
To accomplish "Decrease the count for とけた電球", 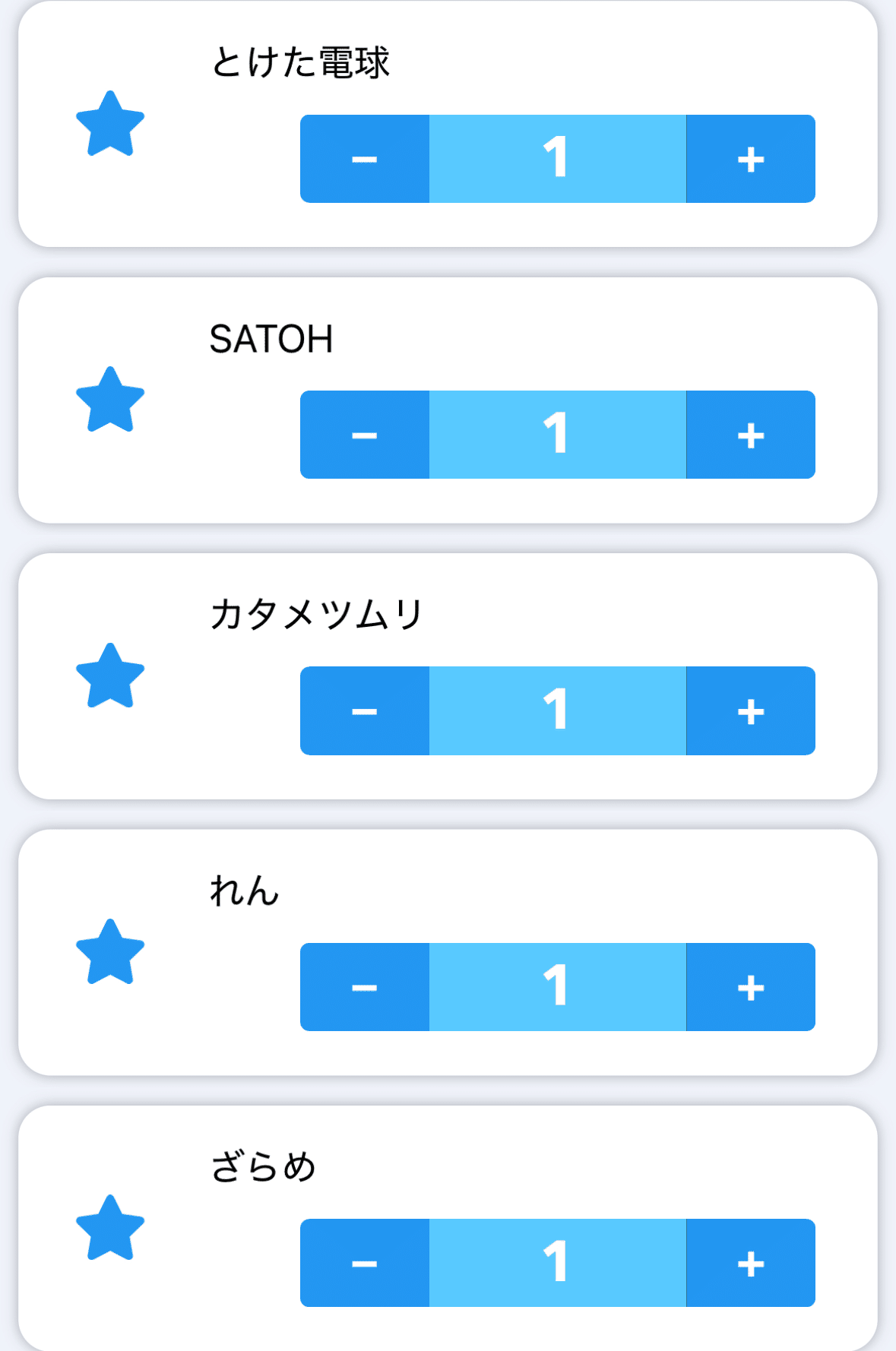I will click(365, 159).
